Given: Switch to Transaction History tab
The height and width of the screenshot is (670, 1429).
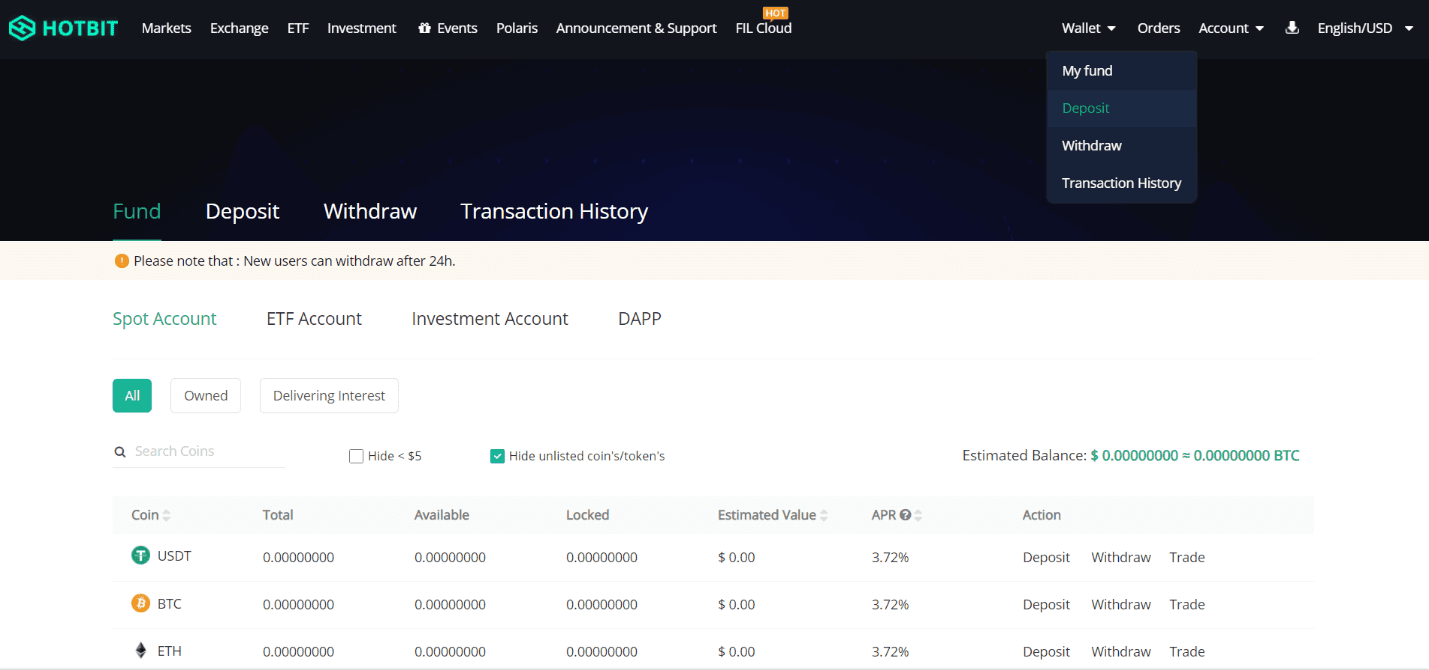Looking at the screenshot, I should 554,211.
